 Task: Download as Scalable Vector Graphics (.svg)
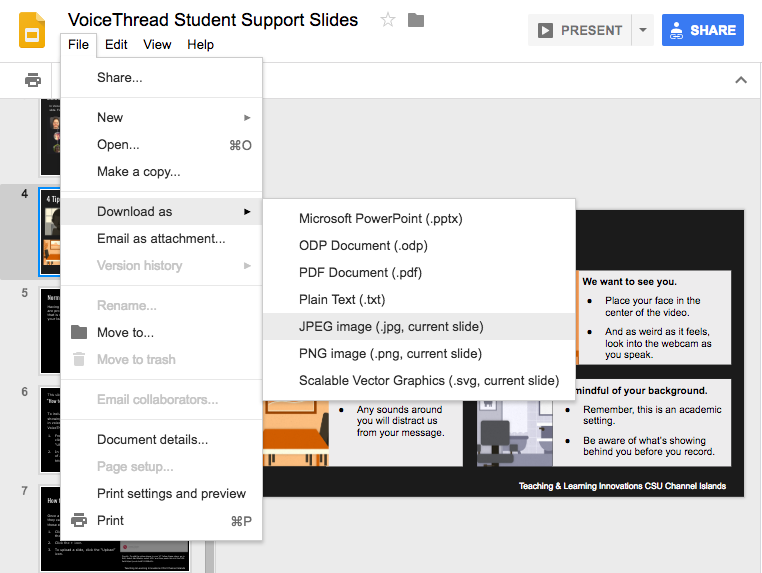tap(419, 381)
